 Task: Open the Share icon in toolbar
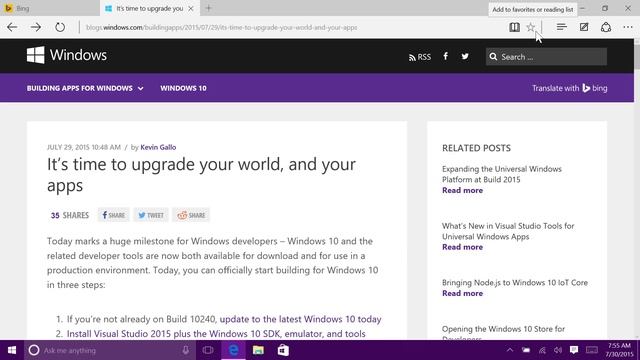(606, 27)
